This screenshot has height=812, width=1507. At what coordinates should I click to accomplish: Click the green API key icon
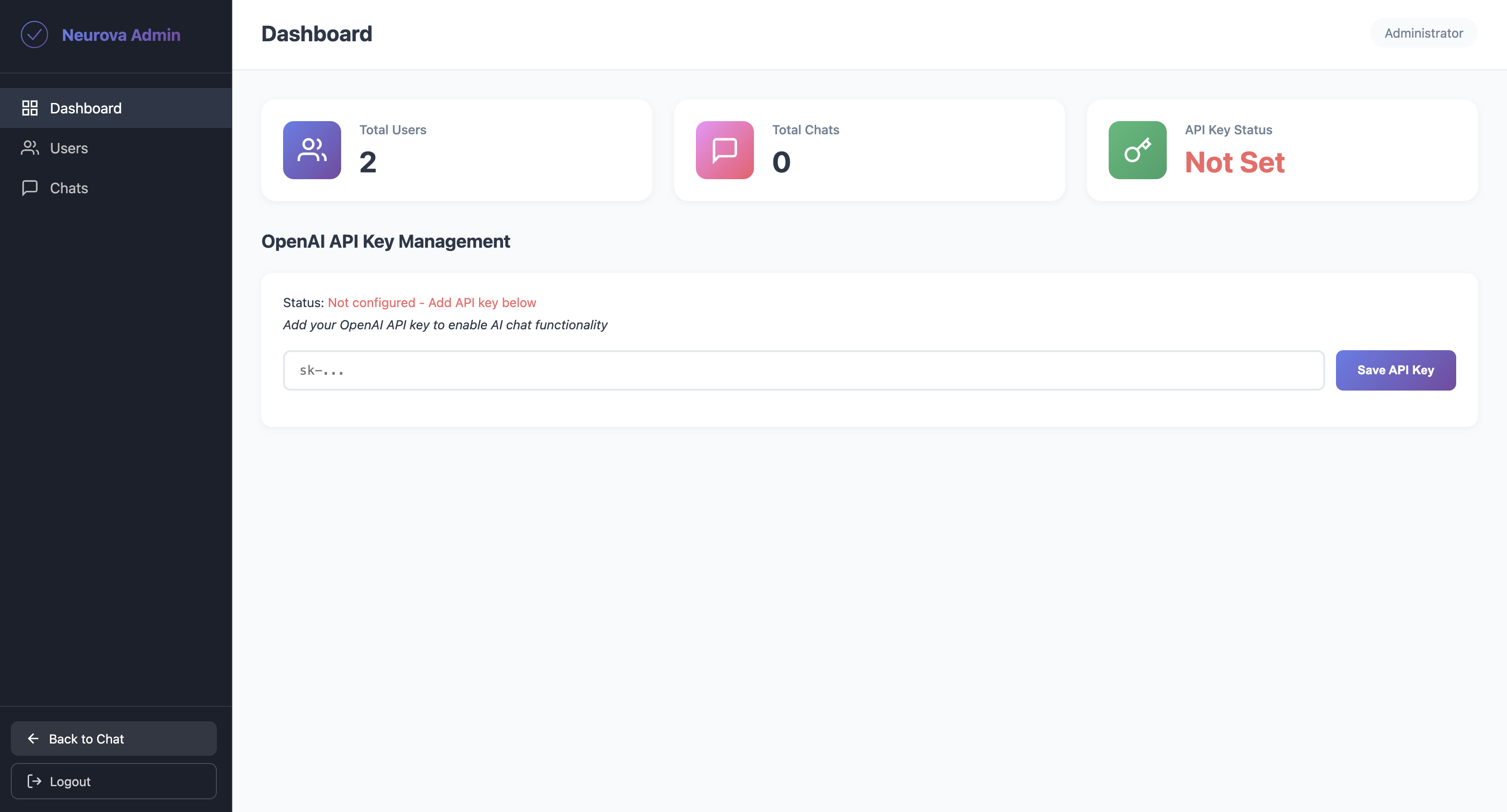[x=1137, y=150]
